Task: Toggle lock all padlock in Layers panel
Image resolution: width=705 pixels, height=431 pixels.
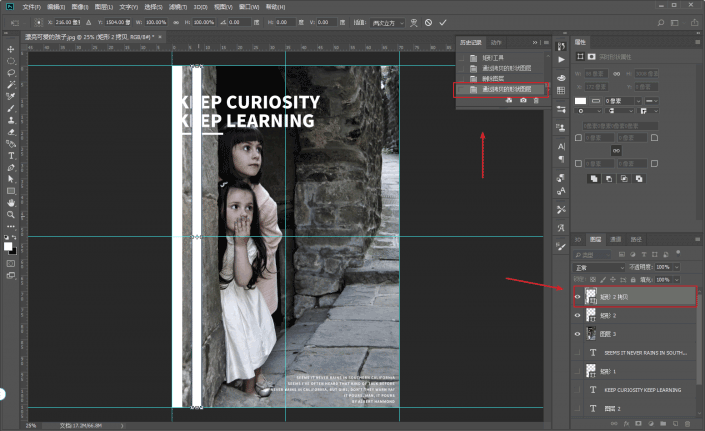Action: click(633, 280)
